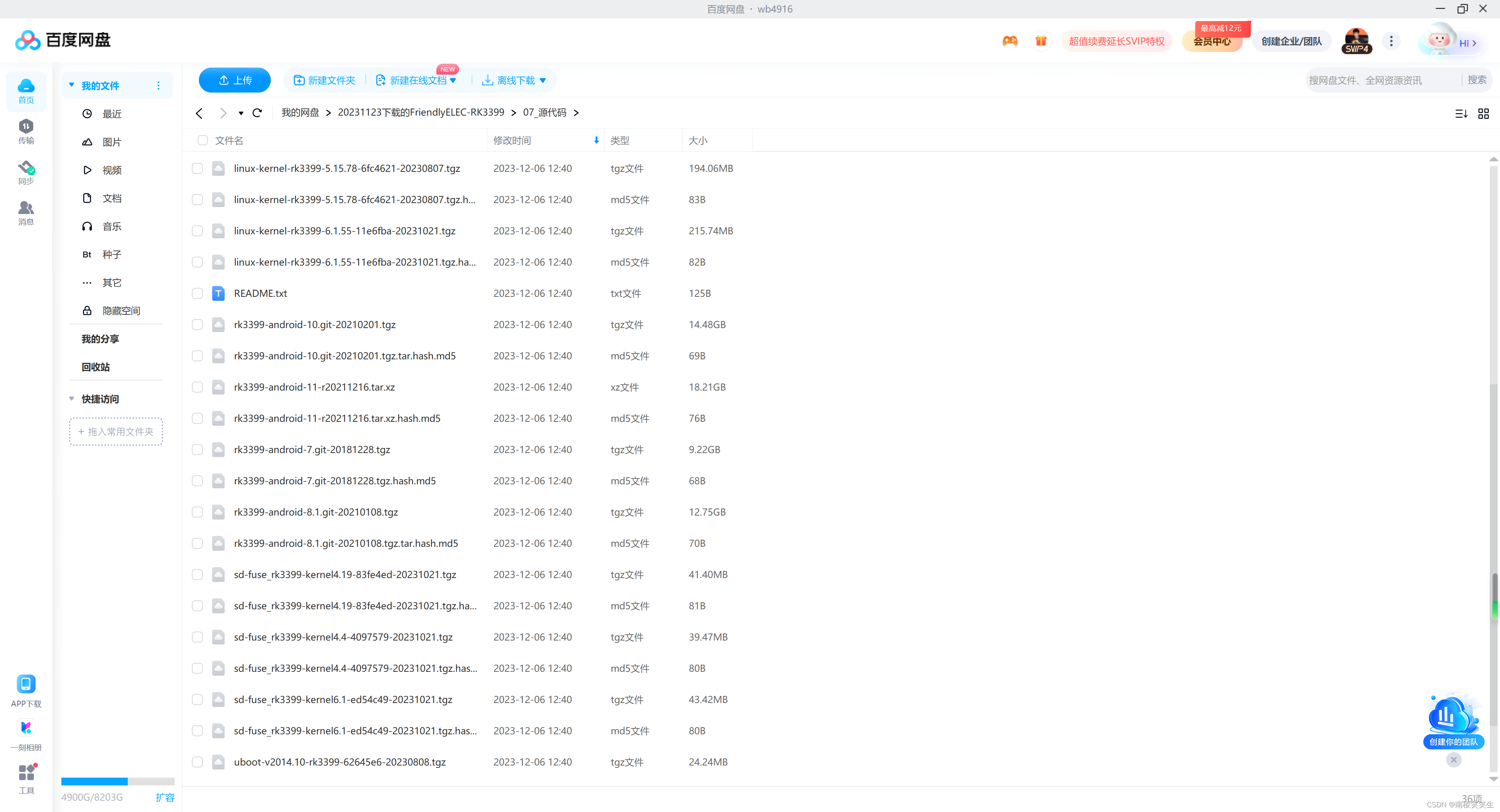Refresh the current folder listing

coord(257,113)
